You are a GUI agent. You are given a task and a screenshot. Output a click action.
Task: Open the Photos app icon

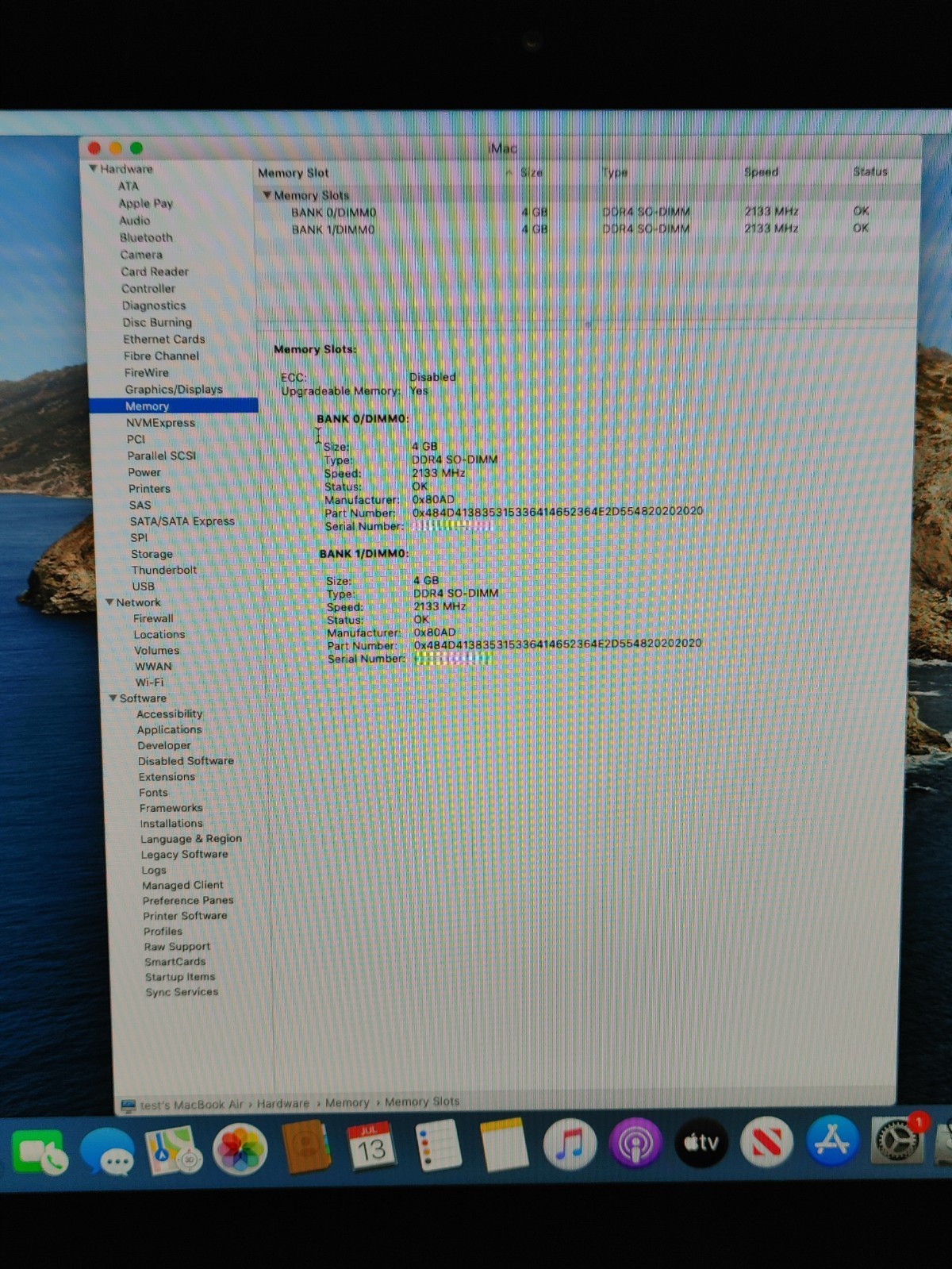(240, 1149)
